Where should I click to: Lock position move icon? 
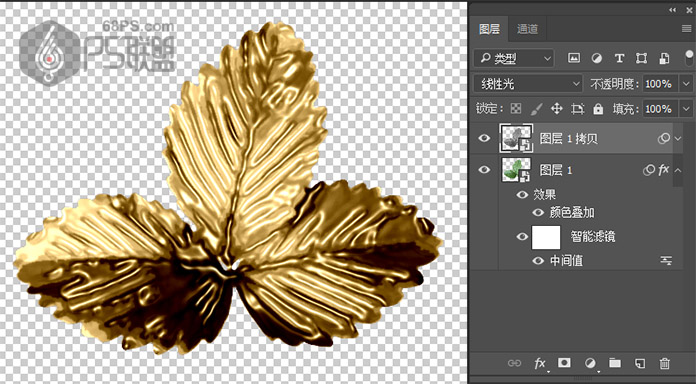tap(557, 109)
